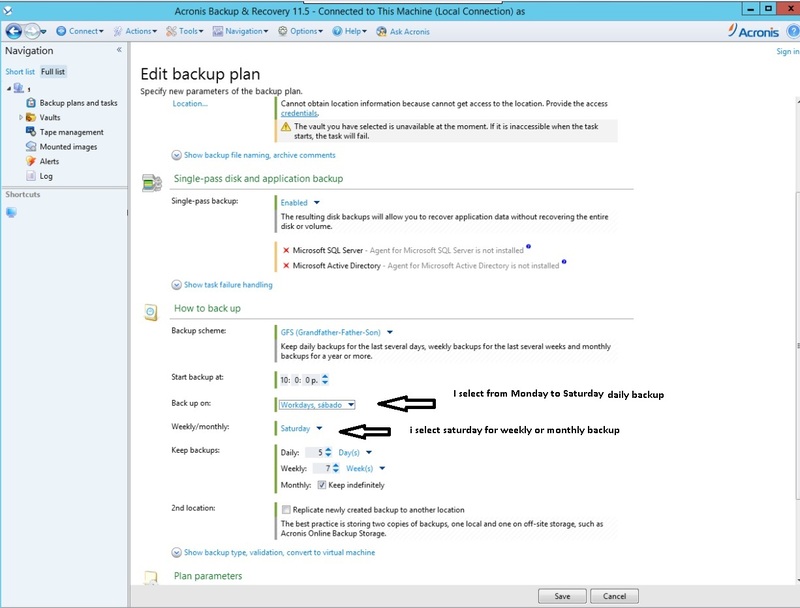Screen dimensions: 800x608
Task: Increase the Daily keep backups value
Action: pyautogui.click(x=328, y=448)
